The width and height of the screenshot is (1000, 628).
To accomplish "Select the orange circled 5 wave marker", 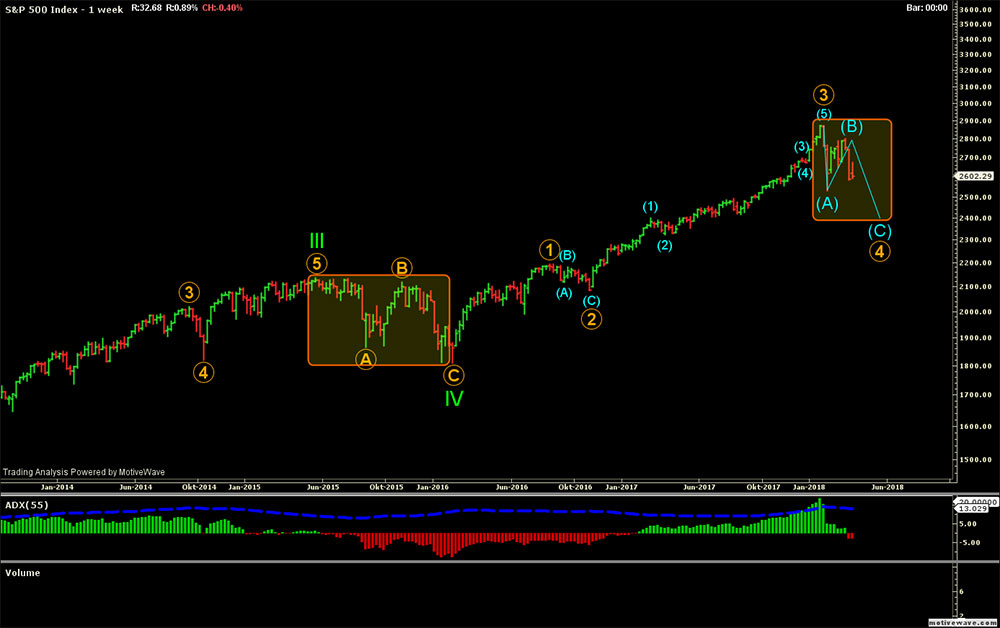I will point(316,265).
